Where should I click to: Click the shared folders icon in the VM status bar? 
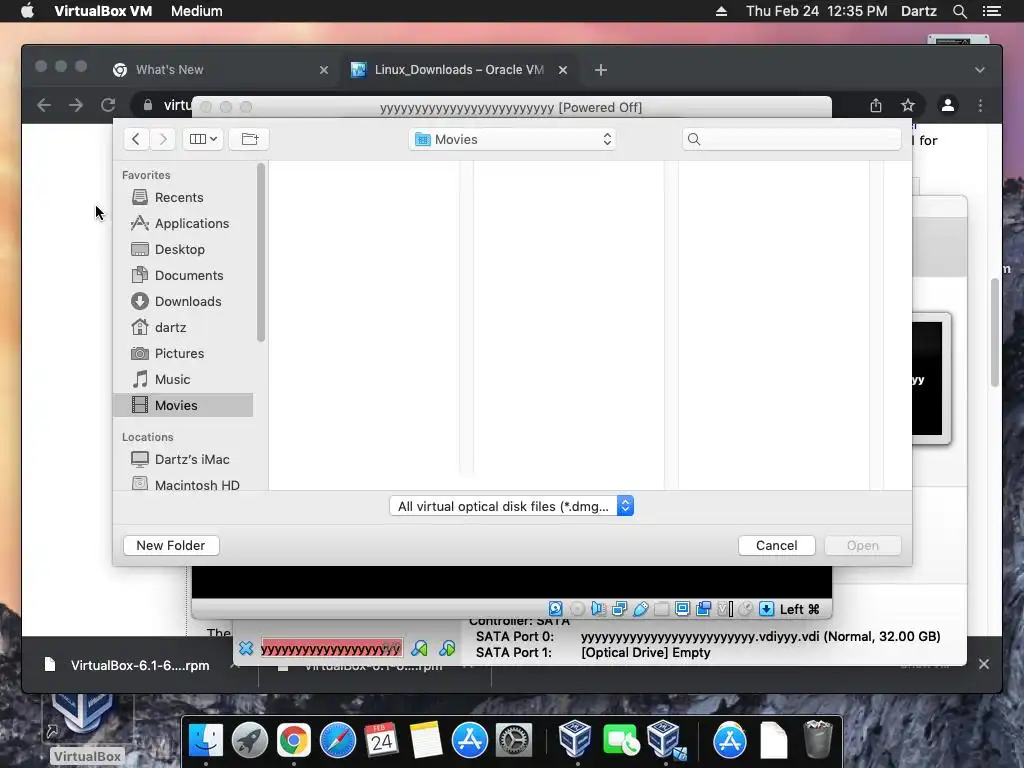click(x=661, y=609)
